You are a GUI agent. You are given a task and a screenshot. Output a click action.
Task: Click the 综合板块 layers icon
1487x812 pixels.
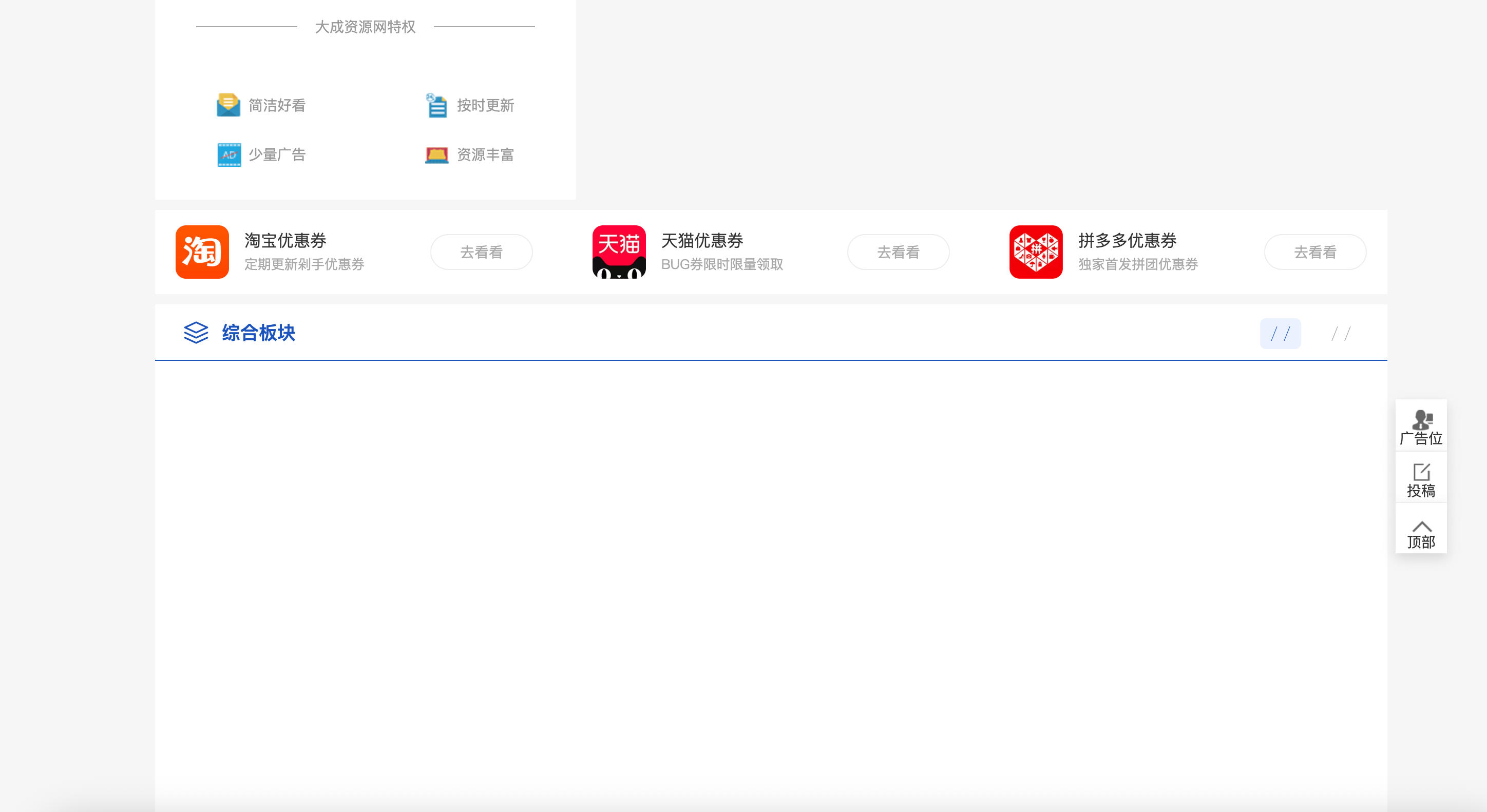tap(196, 333)
